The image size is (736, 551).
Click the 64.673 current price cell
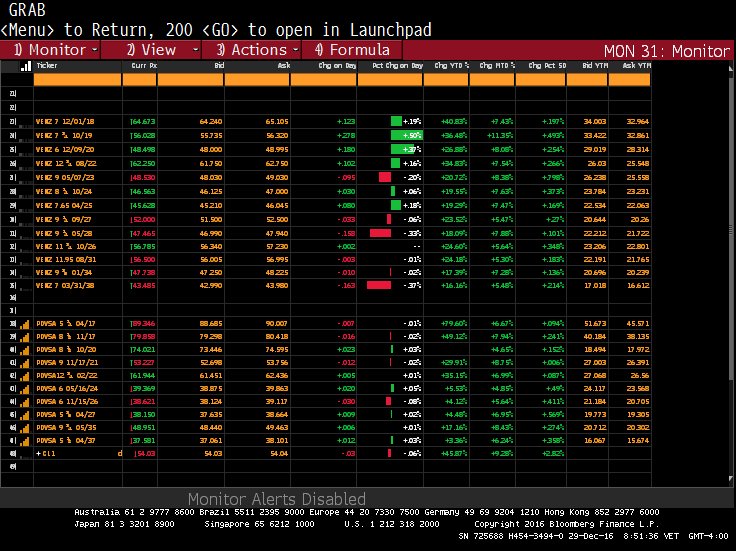tap(143, 122)
